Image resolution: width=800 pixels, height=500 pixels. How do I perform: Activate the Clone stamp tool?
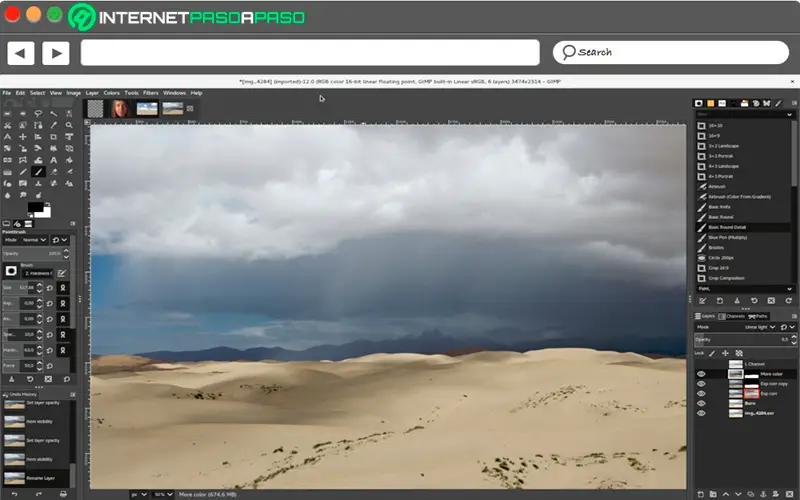pyautogui.click(x=38, y=183)
